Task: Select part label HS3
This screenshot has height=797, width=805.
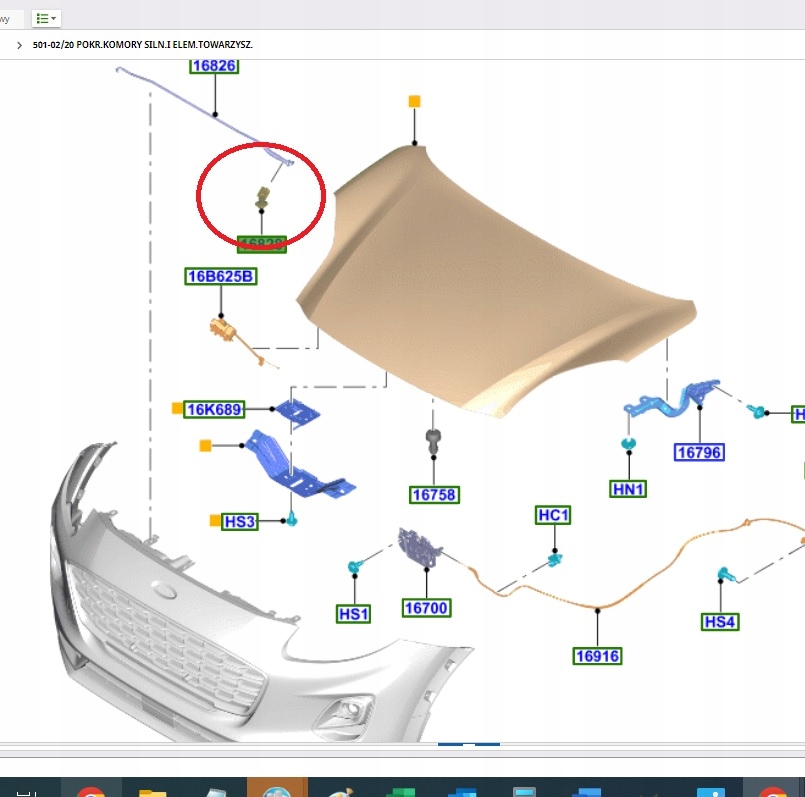Action: pos(240,522)
